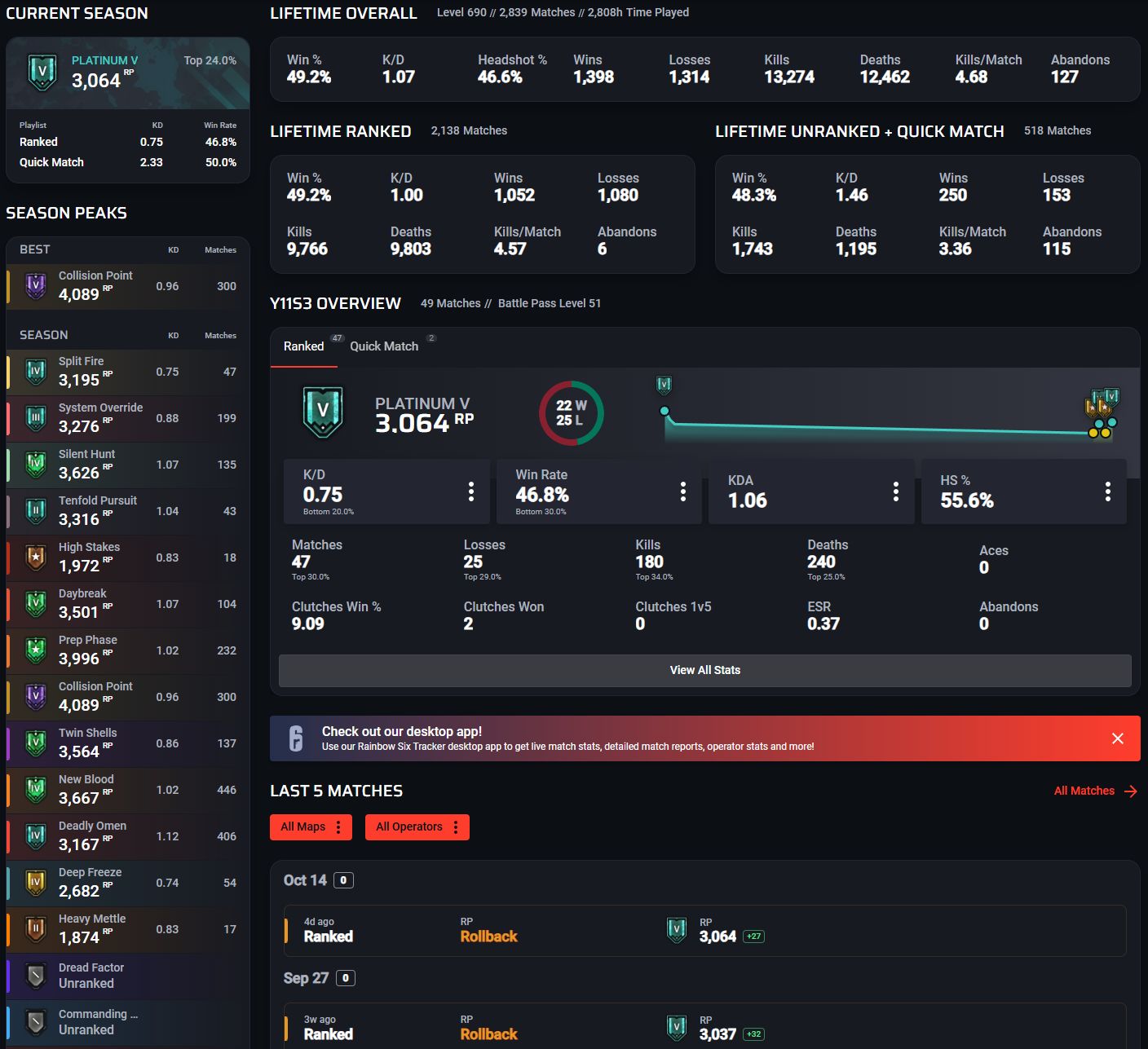Screen dimensions: 1148x1049
Task: Click the Unranked K/D 1.46 value
Action: point(852,196)
